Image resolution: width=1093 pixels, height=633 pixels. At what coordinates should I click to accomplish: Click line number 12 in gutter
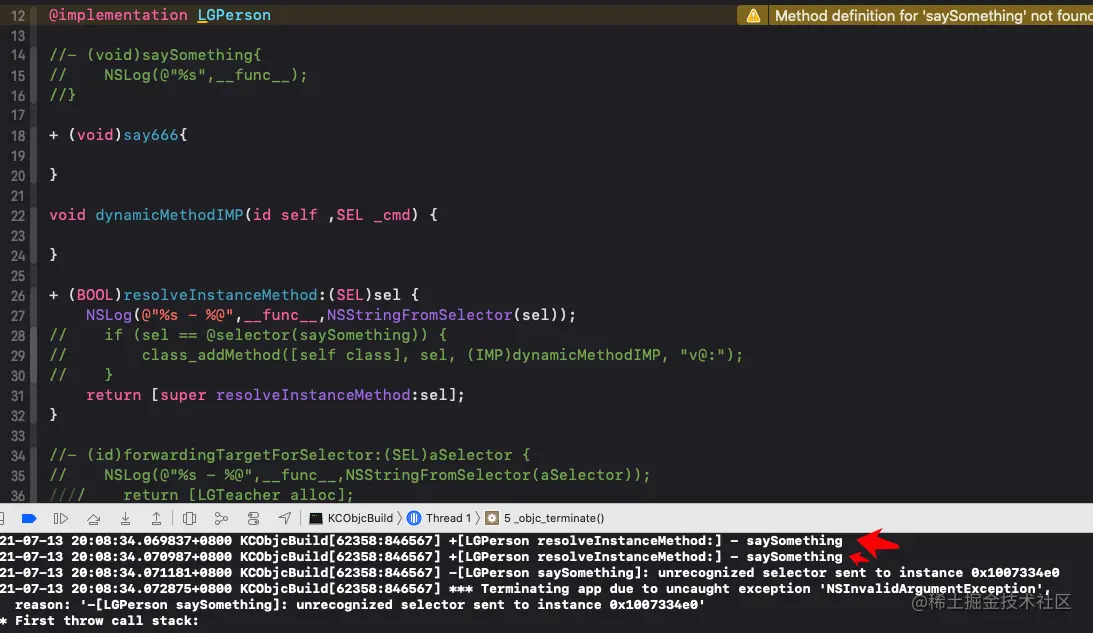coord(17,15)
